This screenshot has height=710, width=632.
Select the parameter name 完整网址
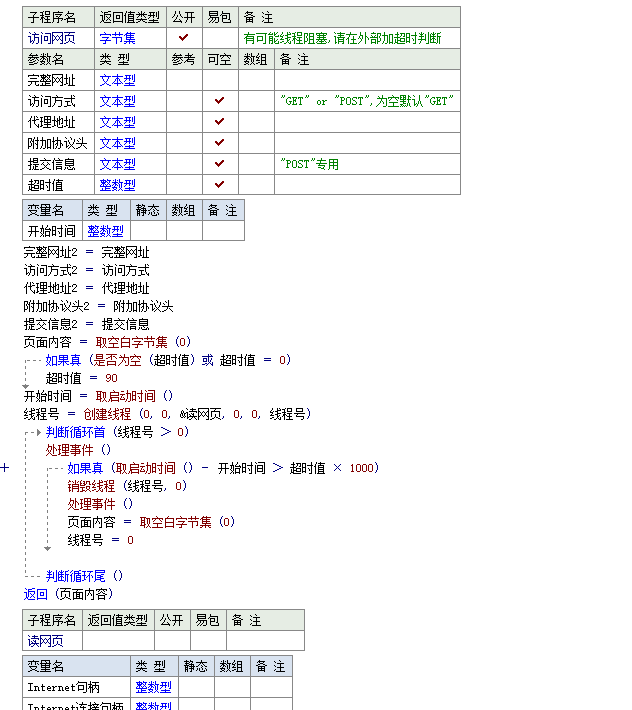click(x=52, y=80)
